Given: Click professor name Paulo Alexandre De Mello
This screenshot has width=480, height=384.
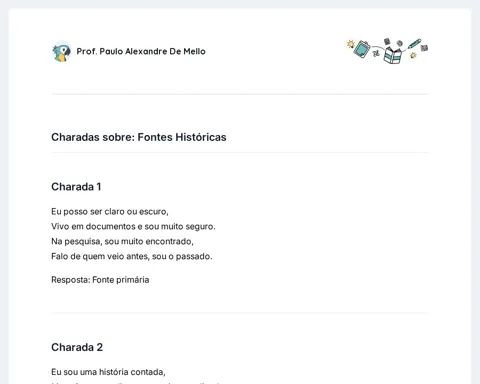Looking at the screenshot, I should point(141,51).
